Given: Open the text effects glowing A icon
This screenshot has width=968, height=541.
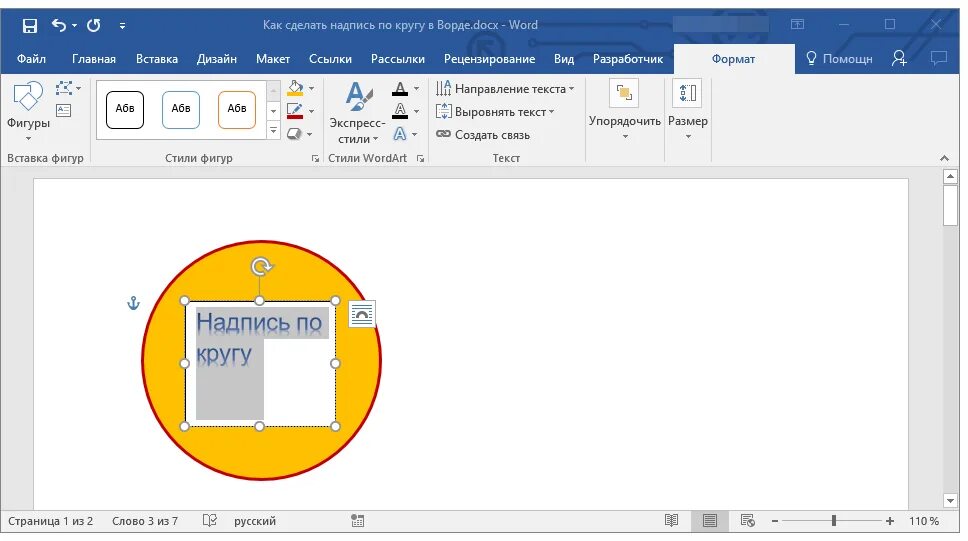Looking at the screenshot, I should 400,133.
